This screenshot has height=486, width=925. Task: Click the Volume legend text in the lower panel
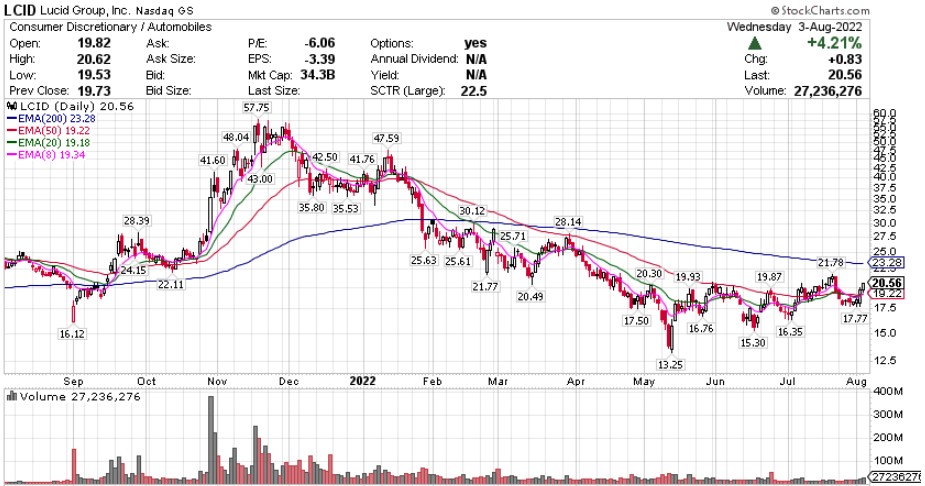80,397
